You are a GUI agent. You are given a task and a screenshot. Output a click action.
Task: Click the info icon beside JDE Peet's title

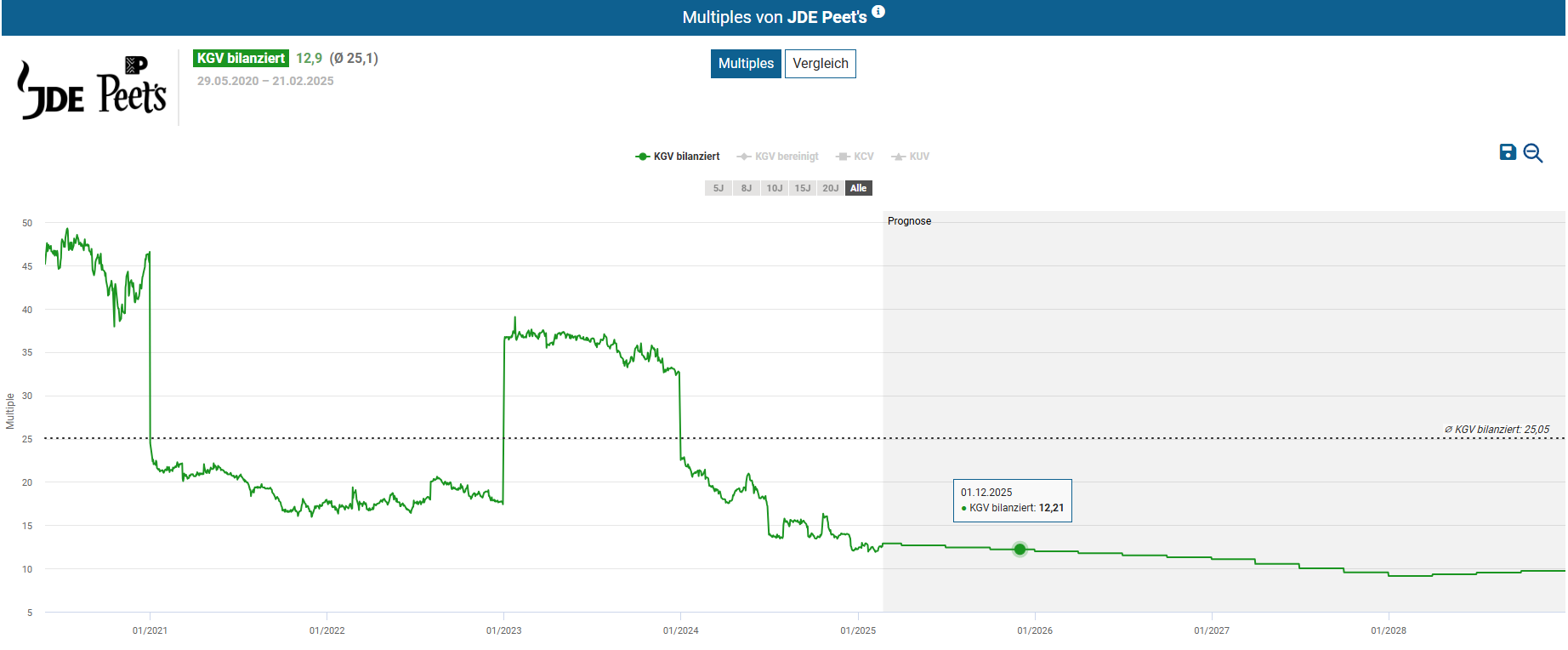pyautogui.click(x=878, y=12)
